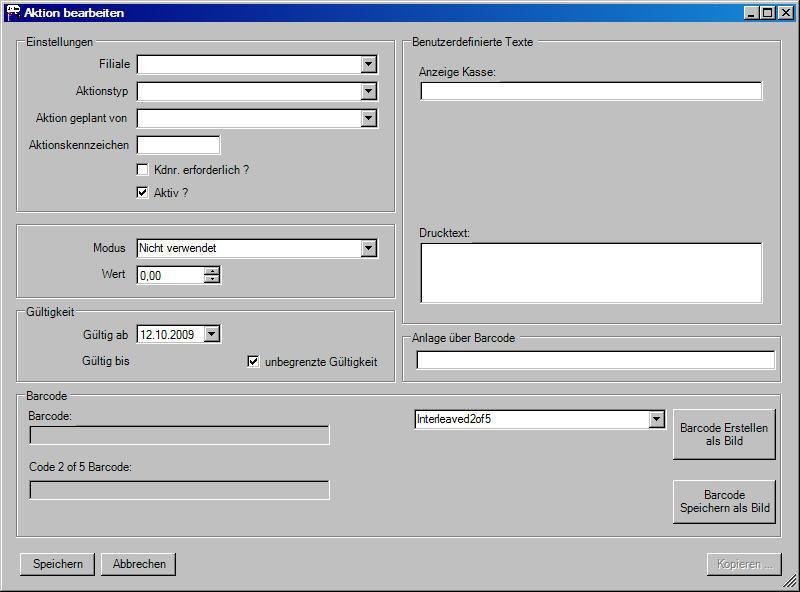This screenshot has width=800, height=592.
Task: Open the Filiale dropdown
Action: tap(369, 64)
